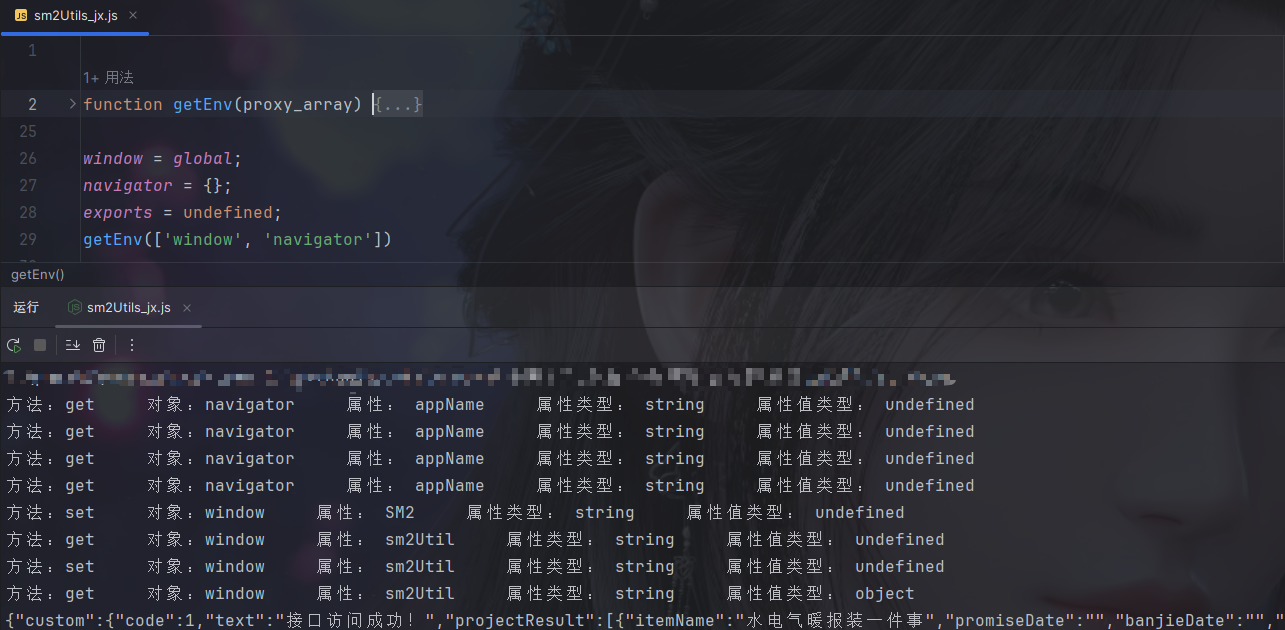Click line number 26 in gutter

click(x=27, y=158)
